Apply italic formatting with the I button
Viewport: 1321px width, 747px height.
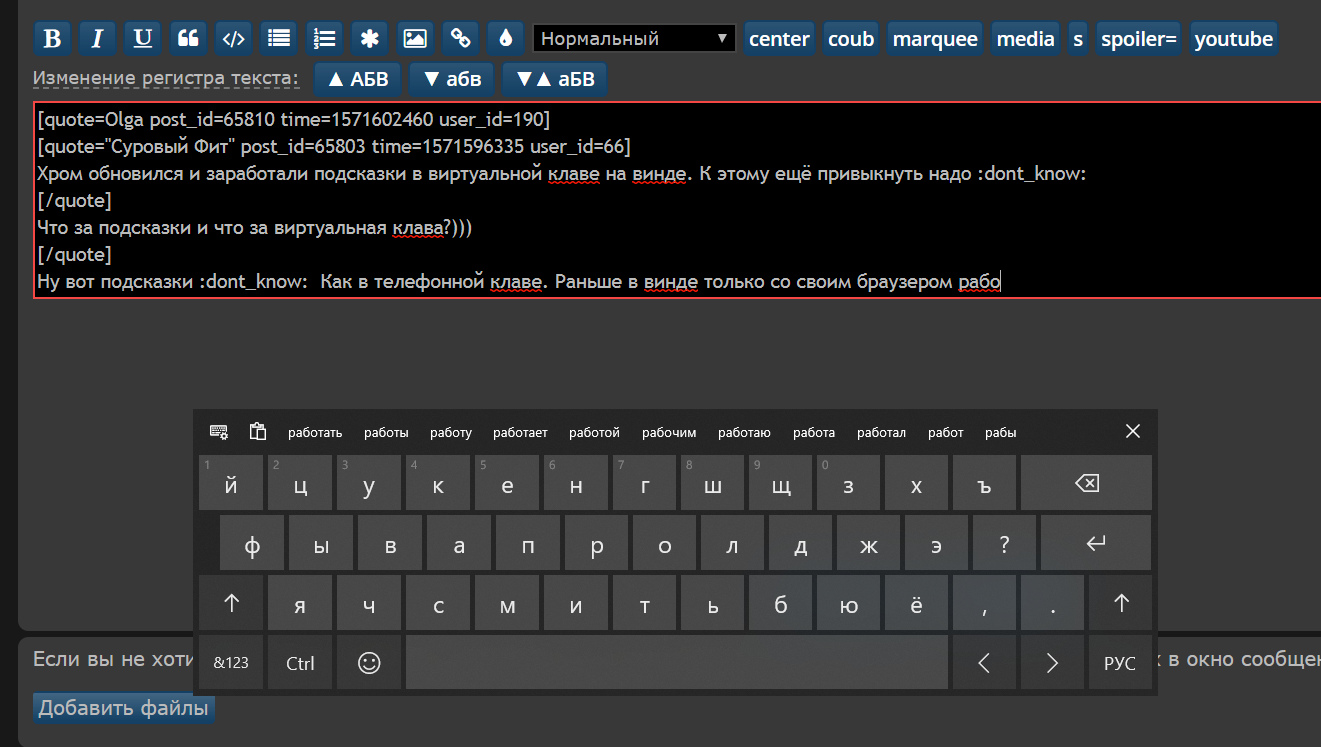(x=98, y=39)
